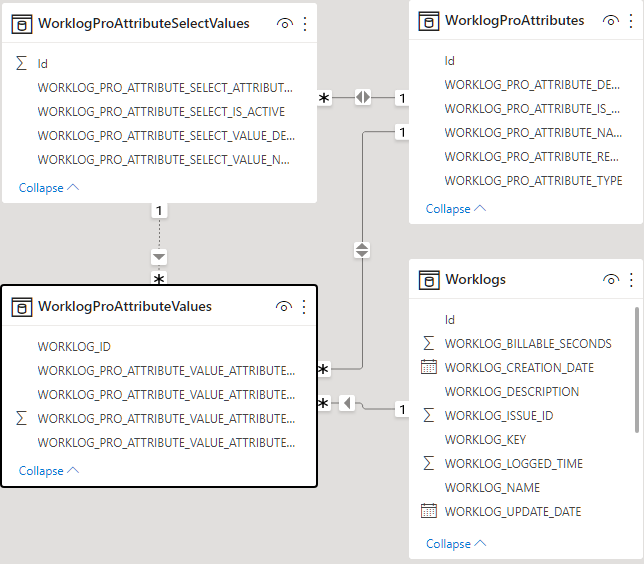Open more options menu for Worklogs table
This screenshot has width=644, height=564.
click(x=631, y=280)
